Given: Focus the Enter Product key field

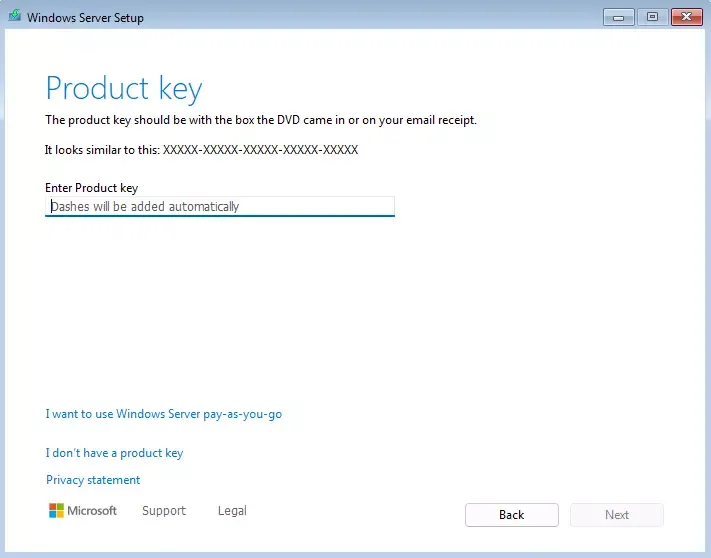Looking at the screenshot, I should coord(220,206).
